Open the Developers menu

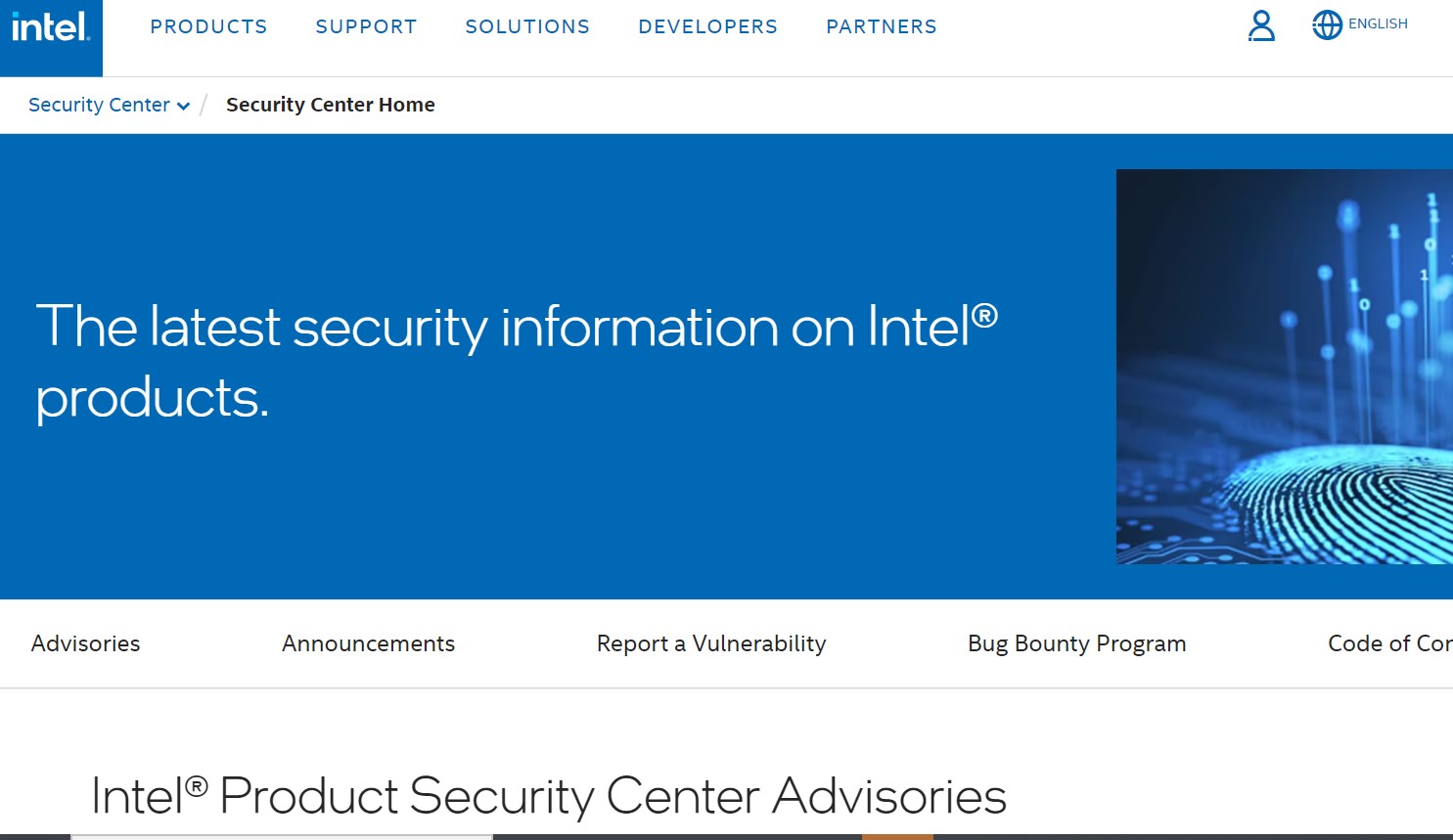(x=707, y=27)
